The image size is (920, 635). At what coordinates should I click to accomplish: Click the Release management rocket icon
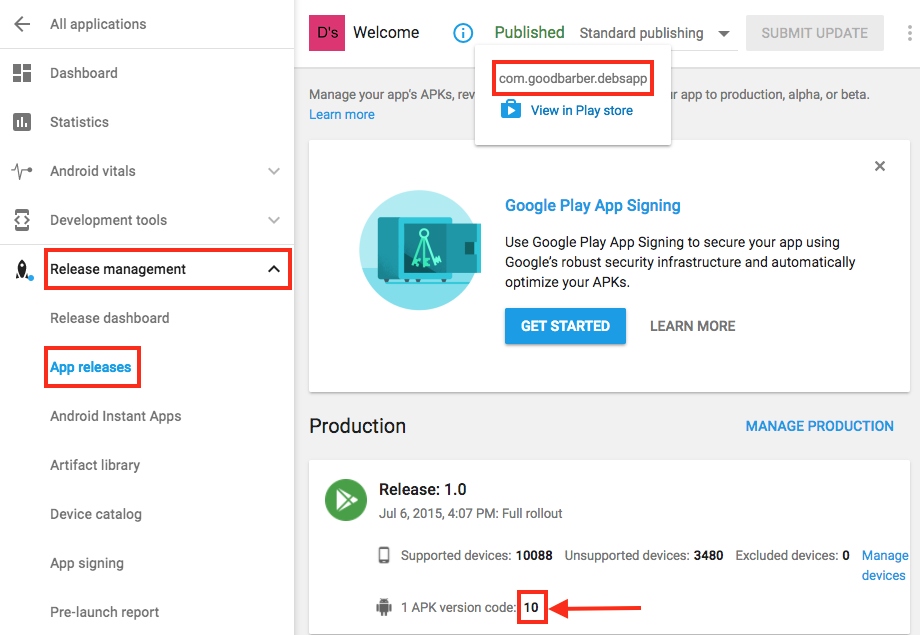coord(22,269)
